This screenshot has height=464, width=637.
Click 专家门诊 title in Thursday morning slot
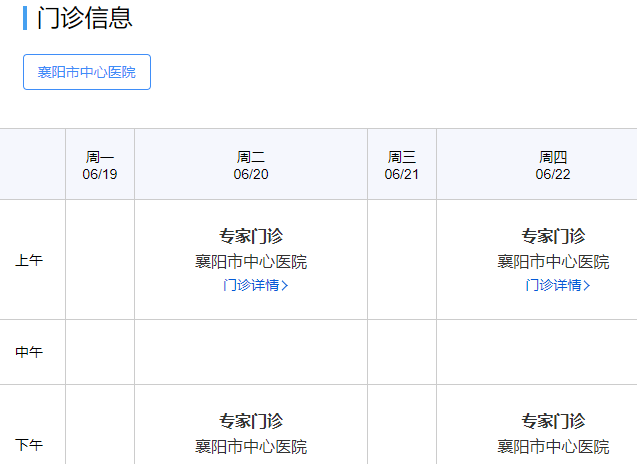(553, 236)
